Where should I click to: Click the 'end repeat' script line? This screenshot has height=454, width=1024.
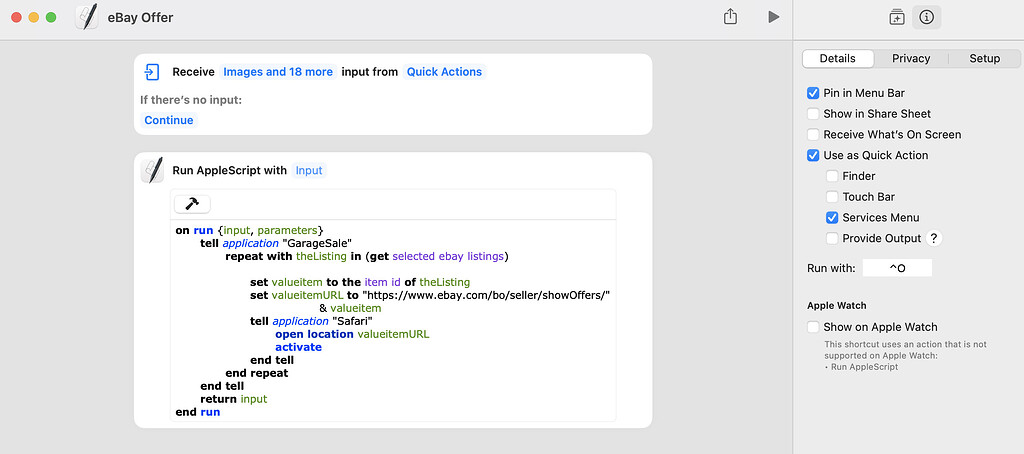click(257, 373)
